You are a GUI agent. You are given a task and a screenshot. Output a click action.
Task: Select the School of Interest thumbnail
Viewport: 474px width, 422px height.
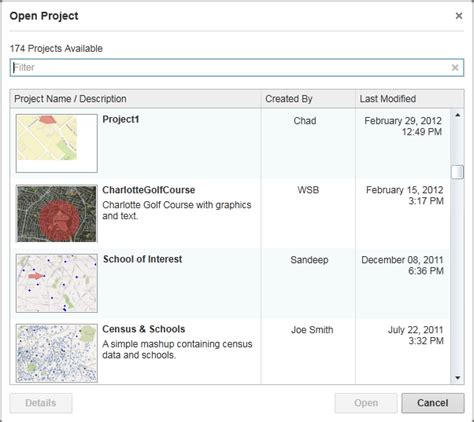(x=57, y=283)
